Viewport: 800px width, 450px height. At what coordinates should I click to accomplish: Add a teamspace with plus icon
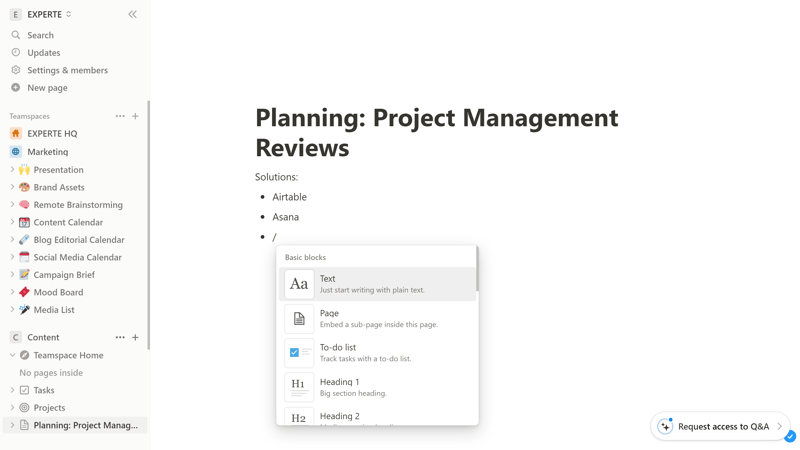click(135, 116)
